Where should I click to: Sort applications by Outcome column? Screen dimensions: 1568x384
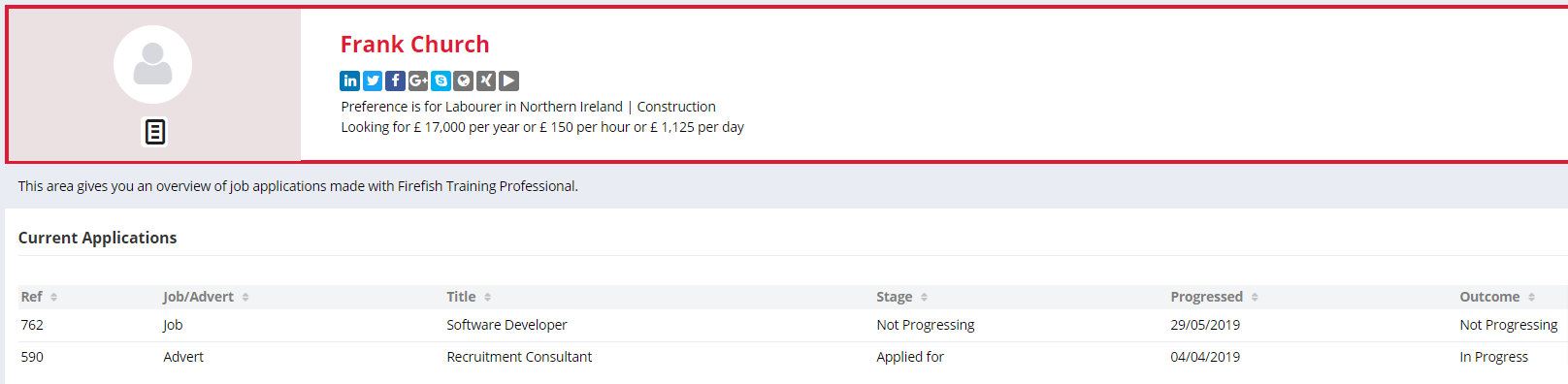[1498, 297]
